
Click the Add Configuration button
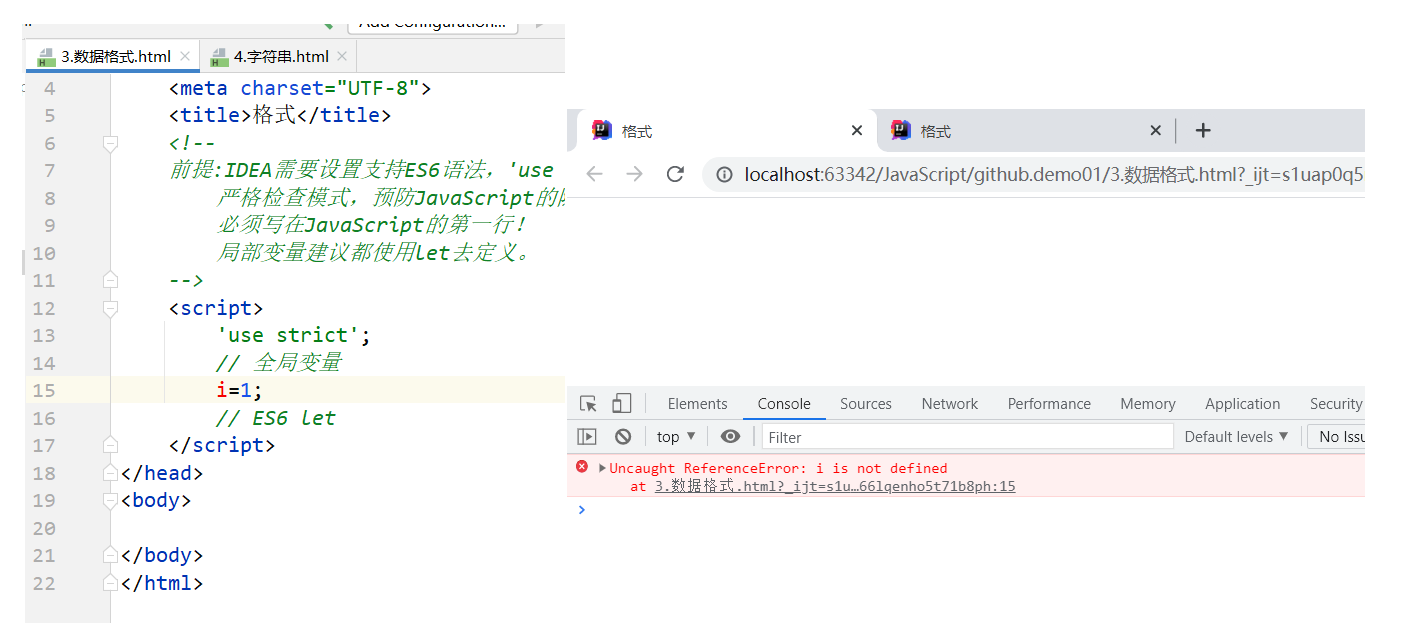(x=432, y=24)
